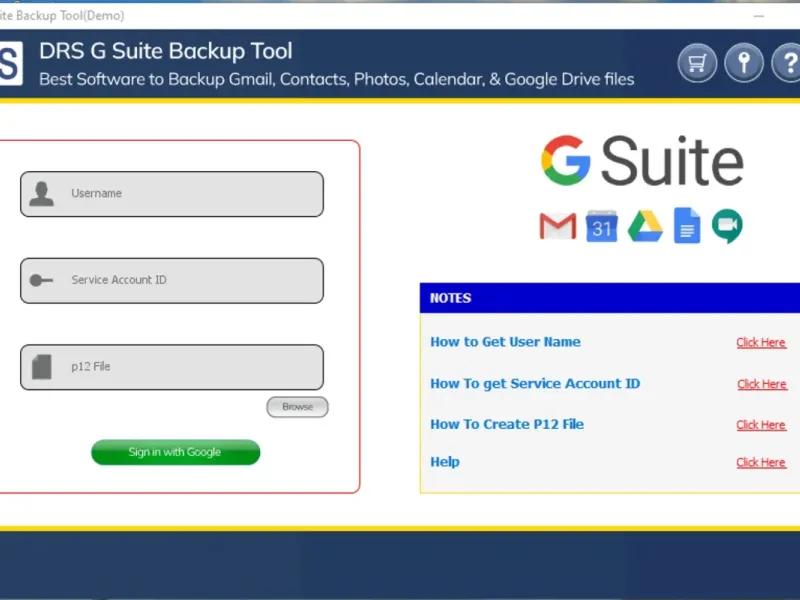Click the key icon in Service Account ID field
800x600 pixels.
[41, 280]
